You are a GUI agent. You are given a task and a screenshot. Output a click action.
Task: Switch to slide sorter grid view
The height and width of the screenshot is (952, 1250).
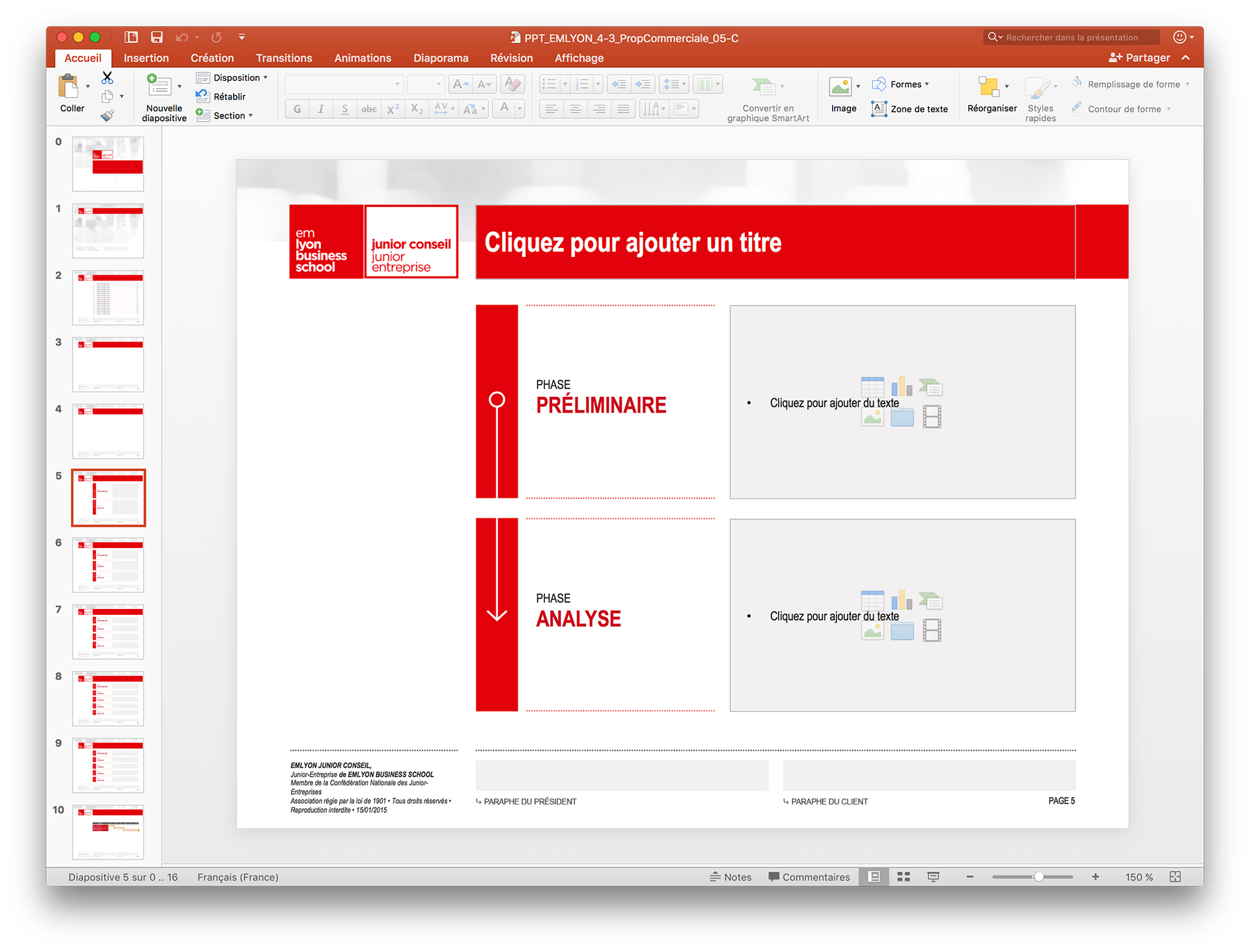tap(904, 877)
